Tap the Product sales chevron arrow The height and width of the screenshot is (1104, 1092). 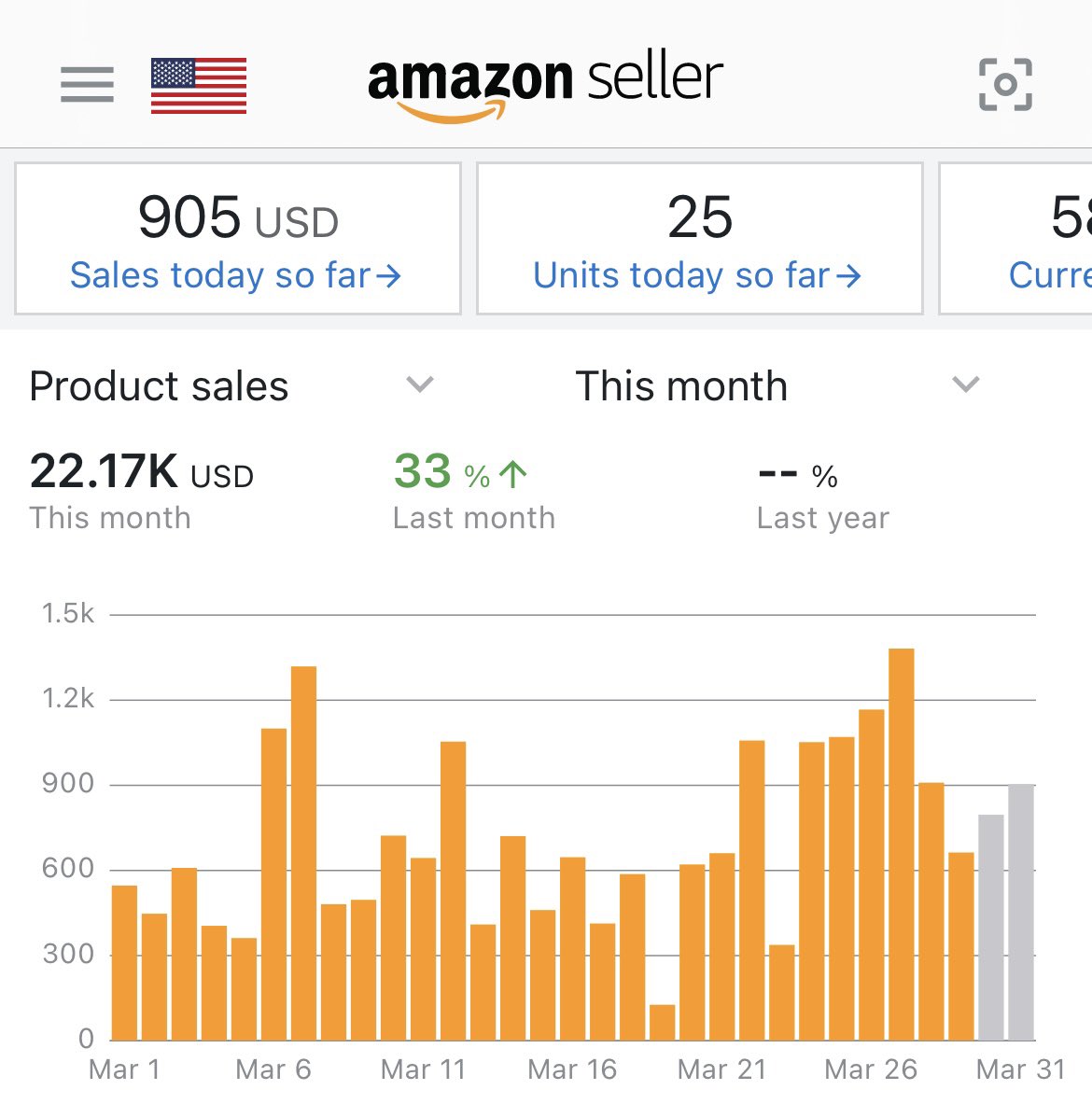[x=420, y=384]
